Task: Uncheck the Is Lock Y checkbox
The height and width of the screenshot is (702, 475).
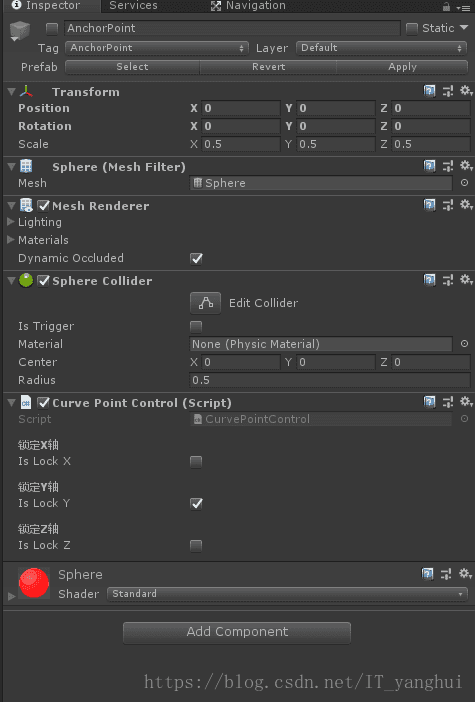Action: click(196, 503)
